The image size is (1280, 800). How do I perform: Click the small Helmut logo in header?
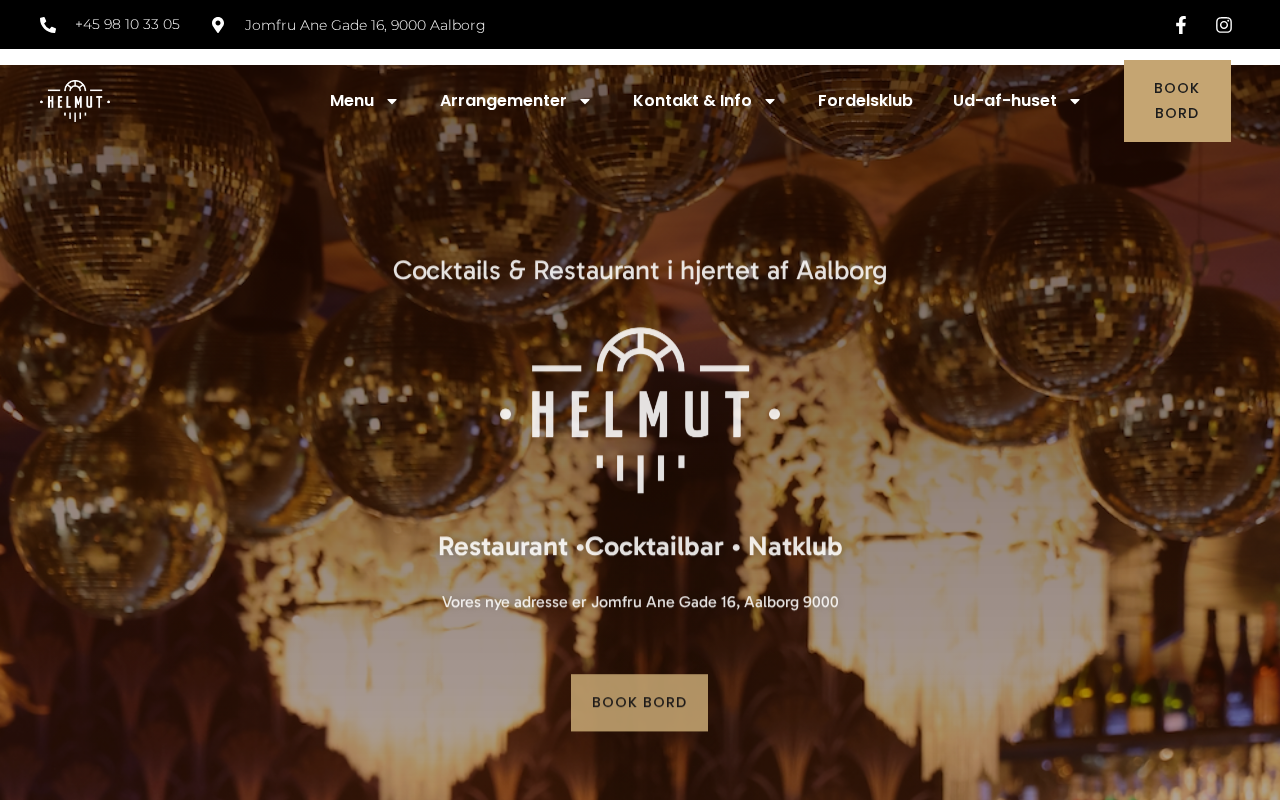(x=75, y=101)
